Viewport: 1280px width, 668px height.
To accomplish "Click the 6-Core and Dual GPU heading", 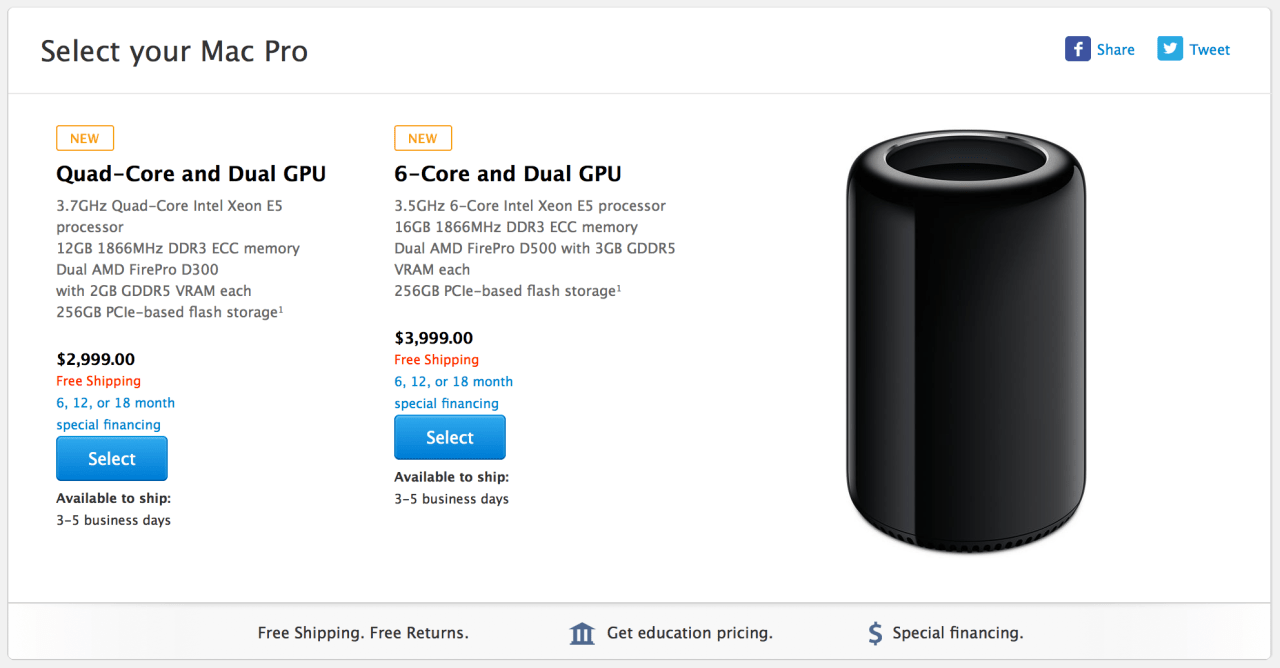I will (x=508, y=174).
